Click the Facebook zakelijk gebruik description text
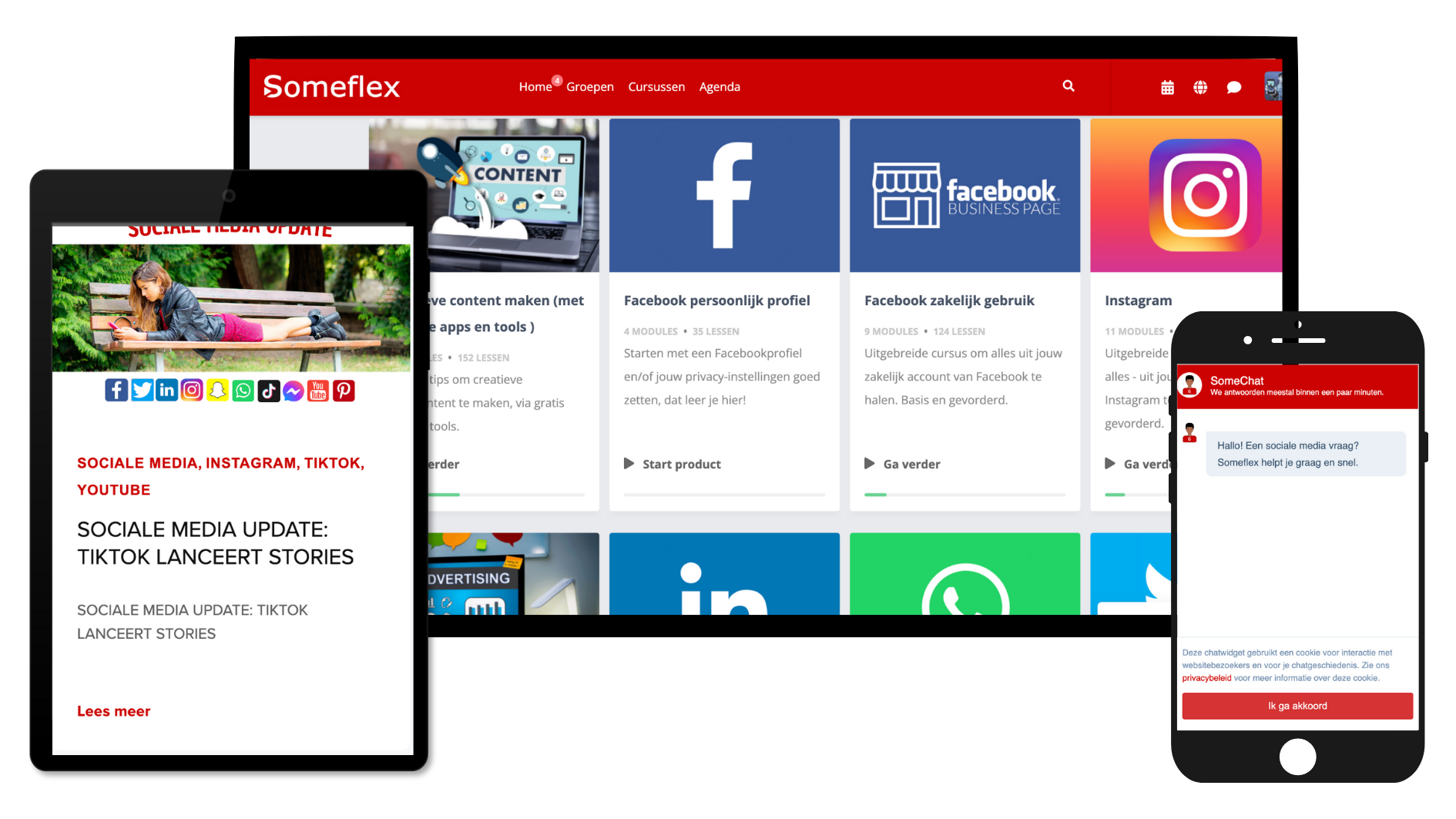 coord(963,377)
